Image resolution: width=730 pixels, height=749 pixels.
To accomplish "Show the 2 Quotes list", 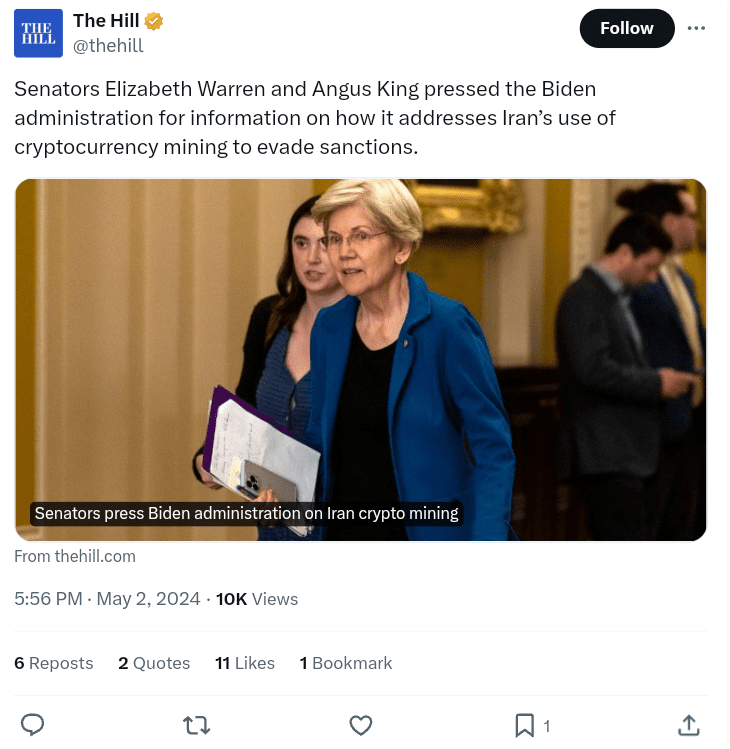I will click(x=154, y=663).
